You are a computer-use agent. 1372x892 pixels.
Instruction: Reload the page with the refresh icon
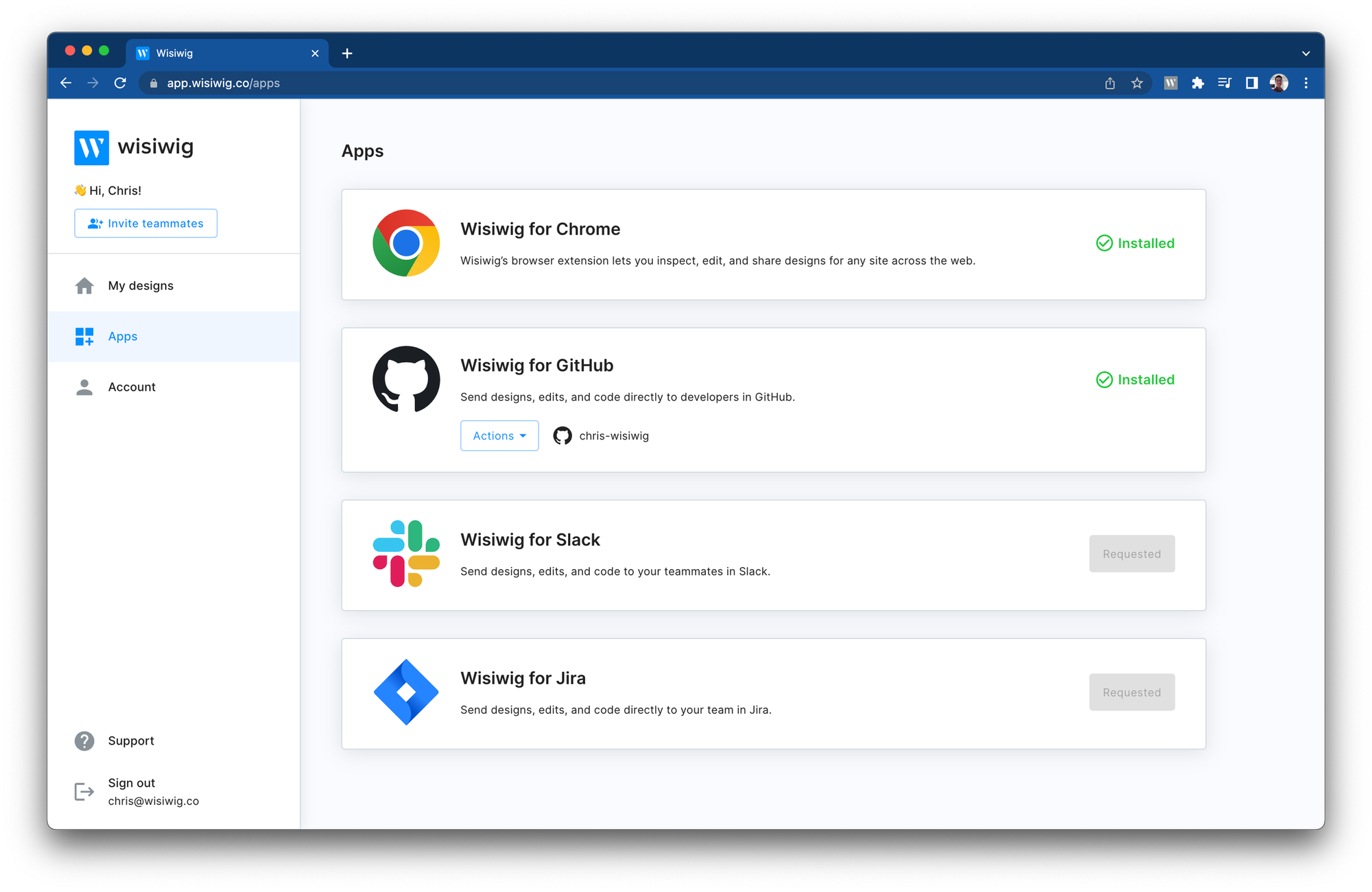pos(120,83)
